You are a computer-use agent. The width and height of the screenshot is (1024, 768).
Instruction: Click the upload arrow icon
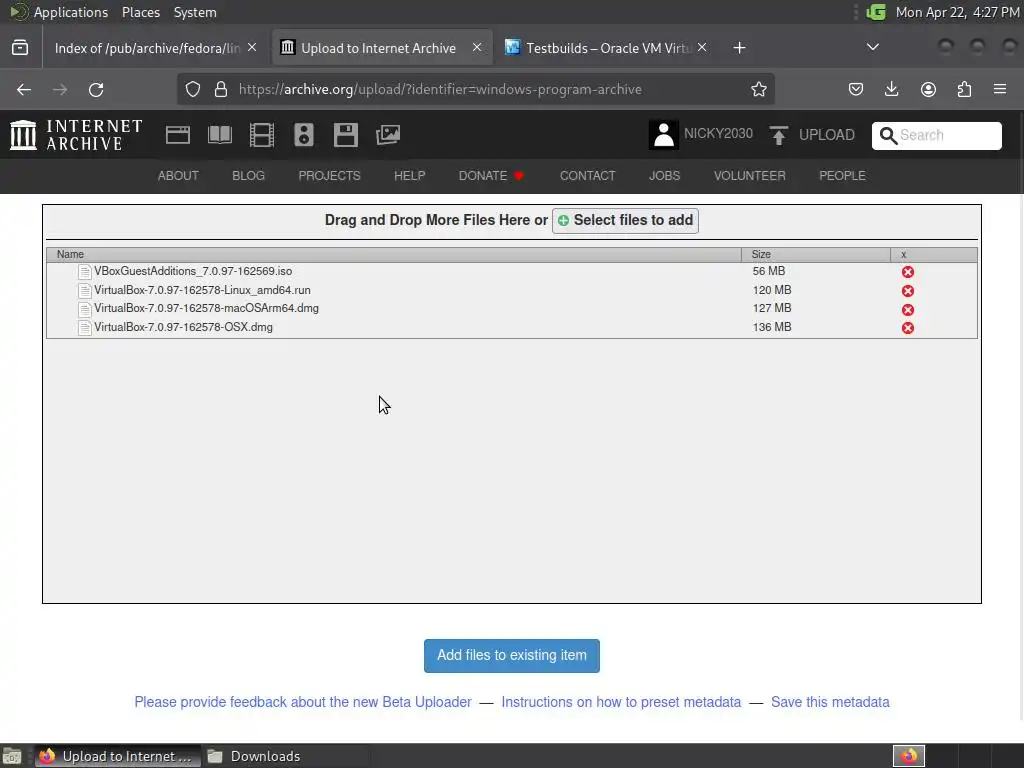(778, 135)
